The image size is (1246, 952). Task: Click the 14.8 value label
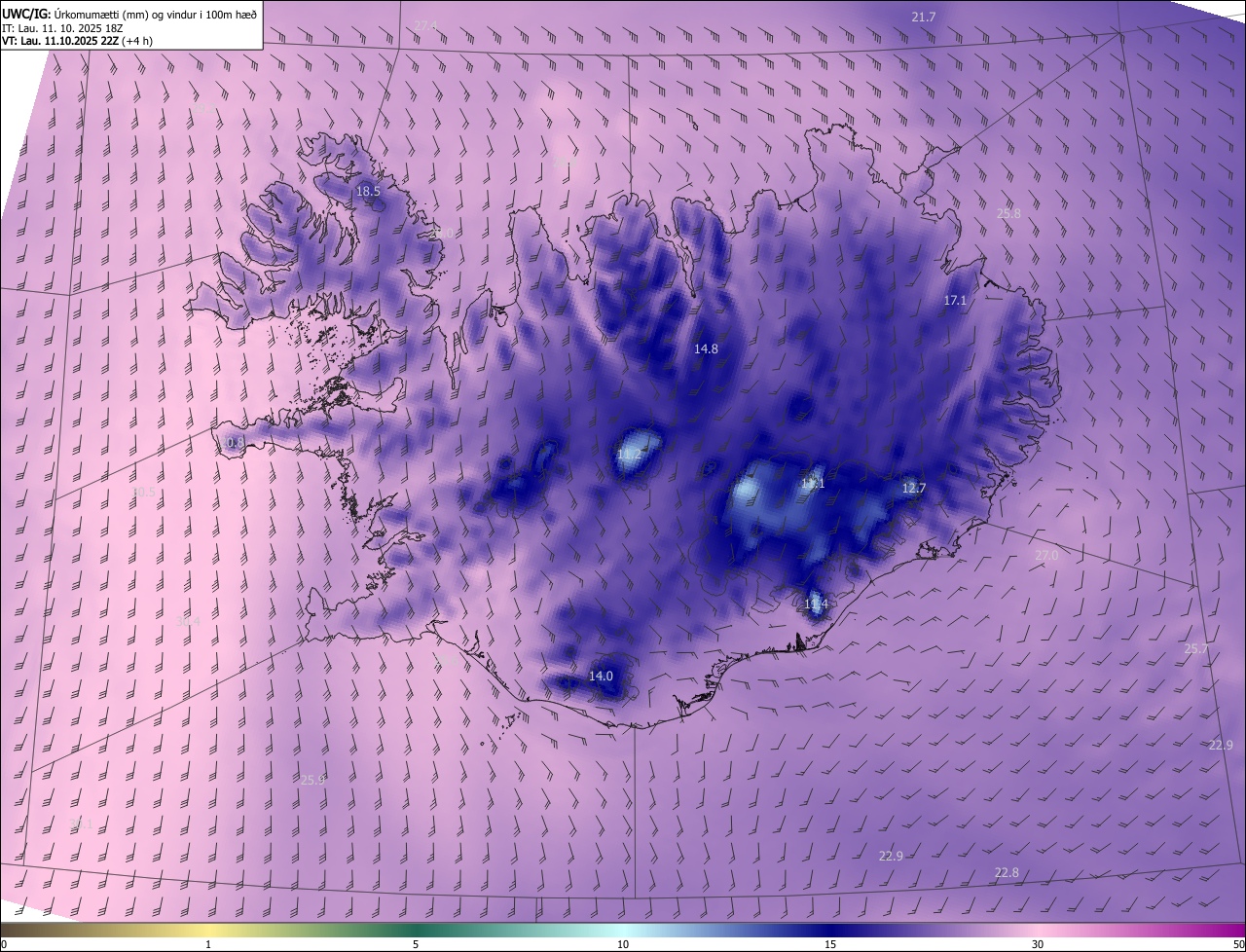tap(706, 348)
